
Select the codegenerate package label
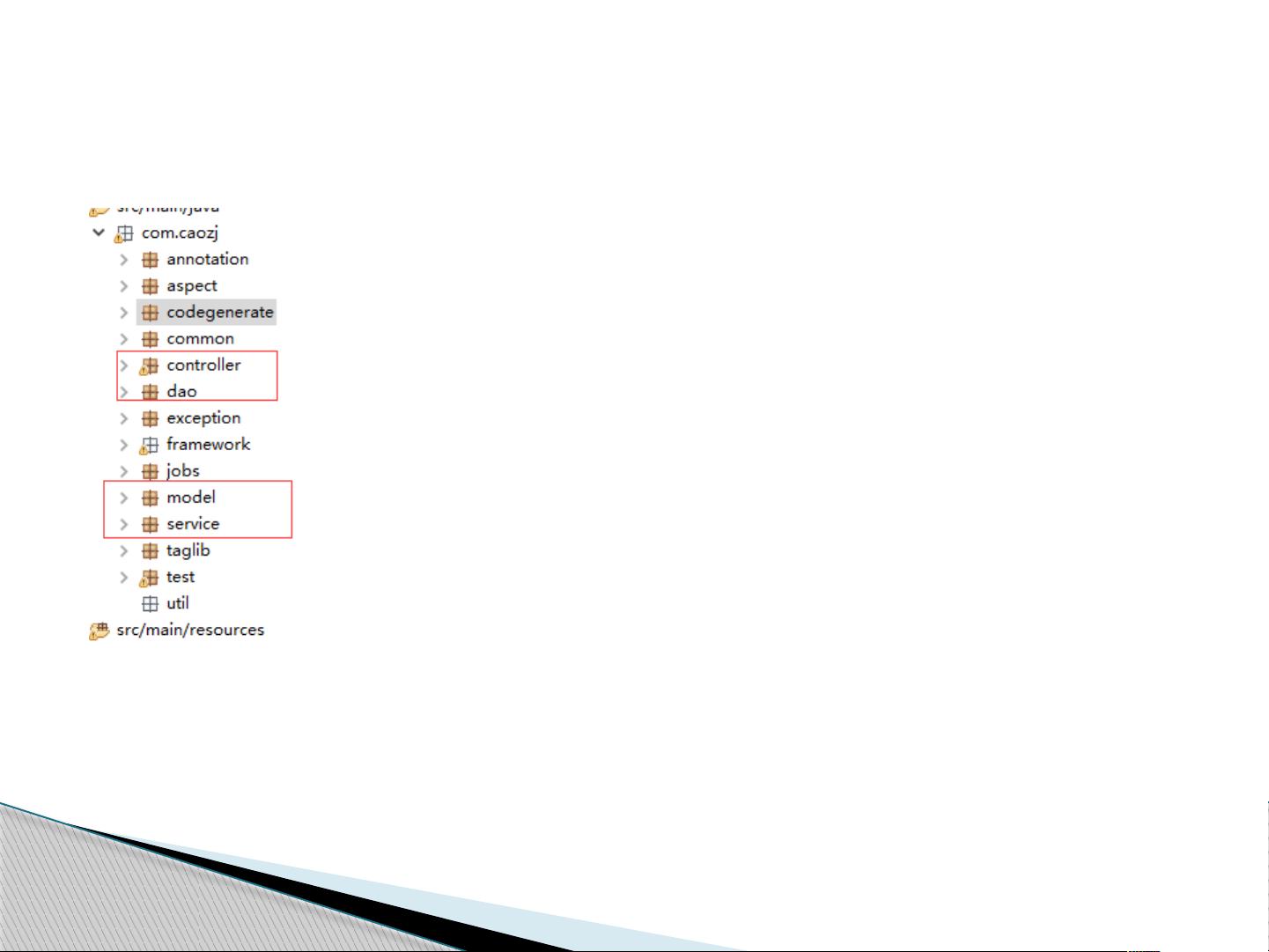219,312
